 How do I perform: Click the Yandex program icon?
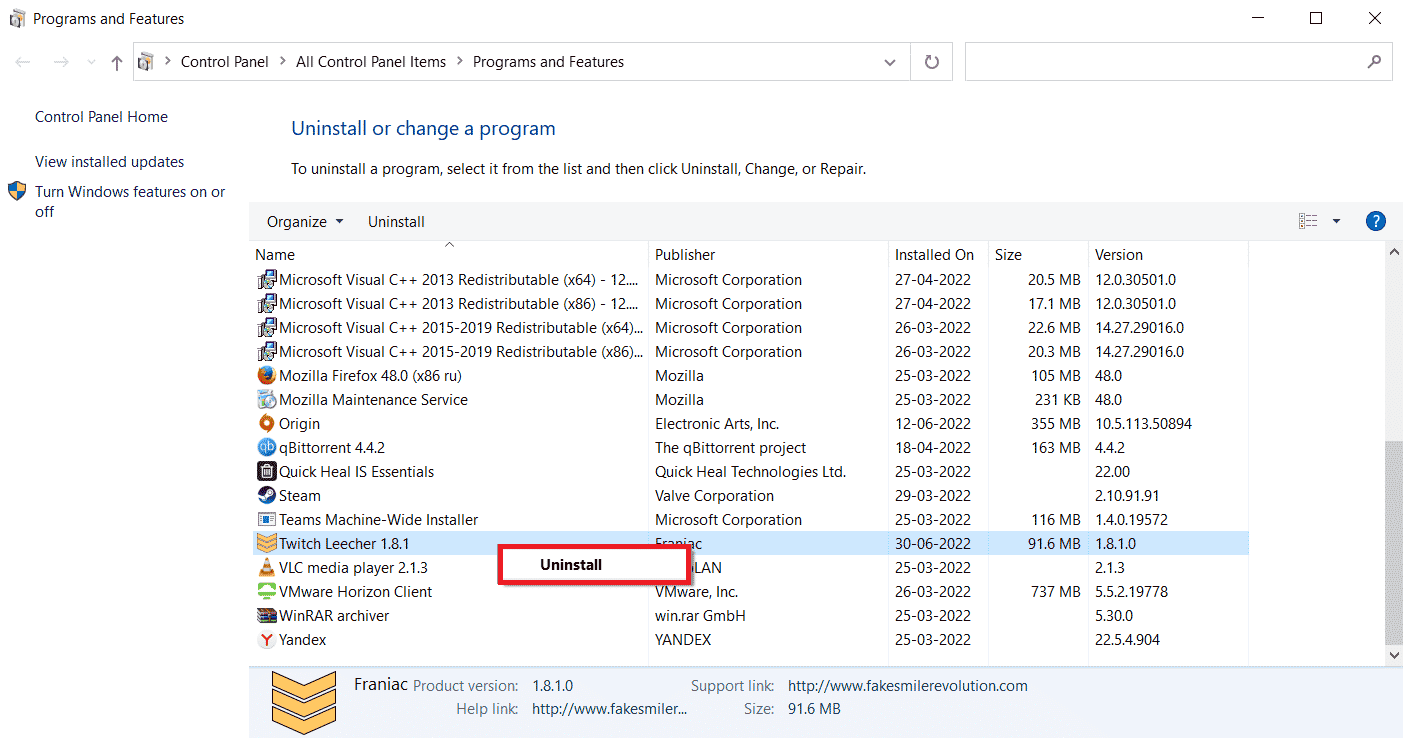pyautogui.click(x=266, y=640)
